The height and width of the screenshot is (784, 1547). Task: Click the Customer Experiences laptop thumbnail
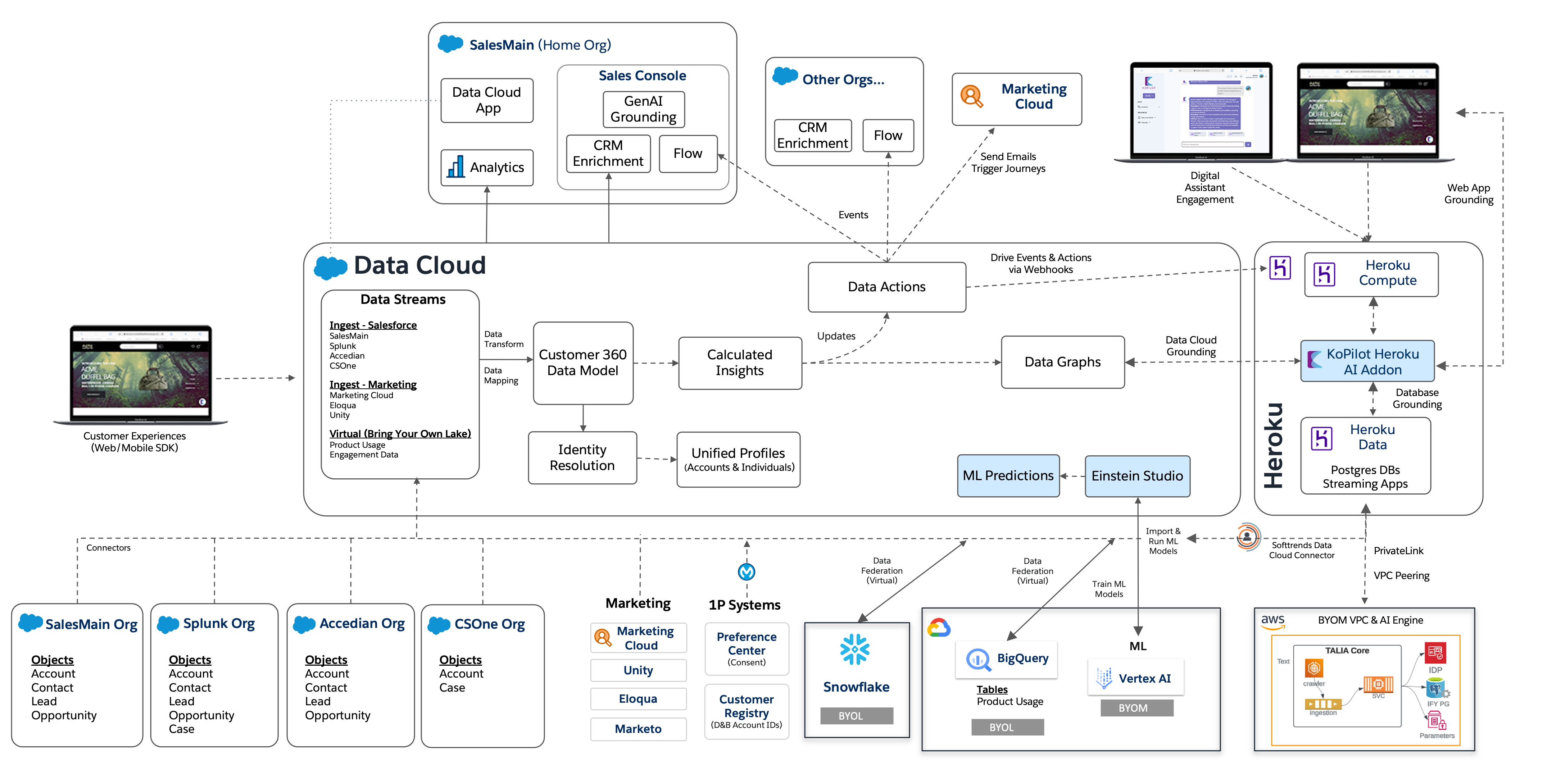tap(141, 373)
